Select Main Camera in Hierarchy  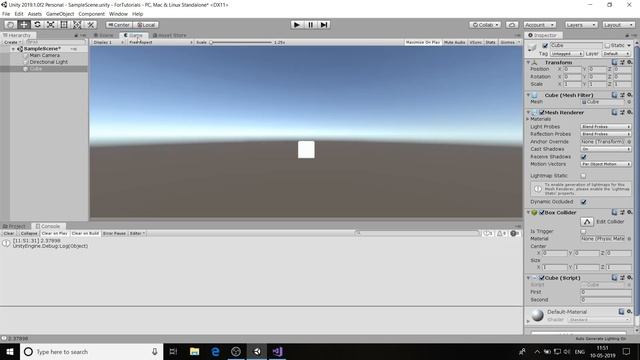click(44, 56)
